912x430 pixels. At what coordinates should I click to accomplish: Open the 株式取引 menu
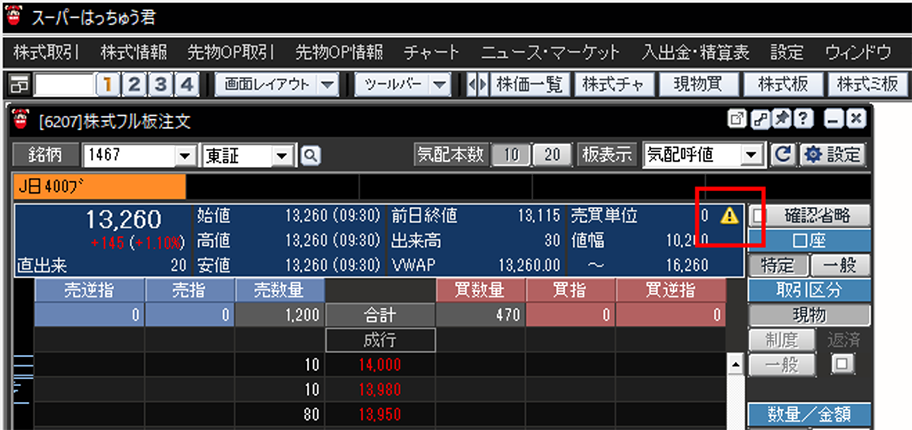(46, 52)
